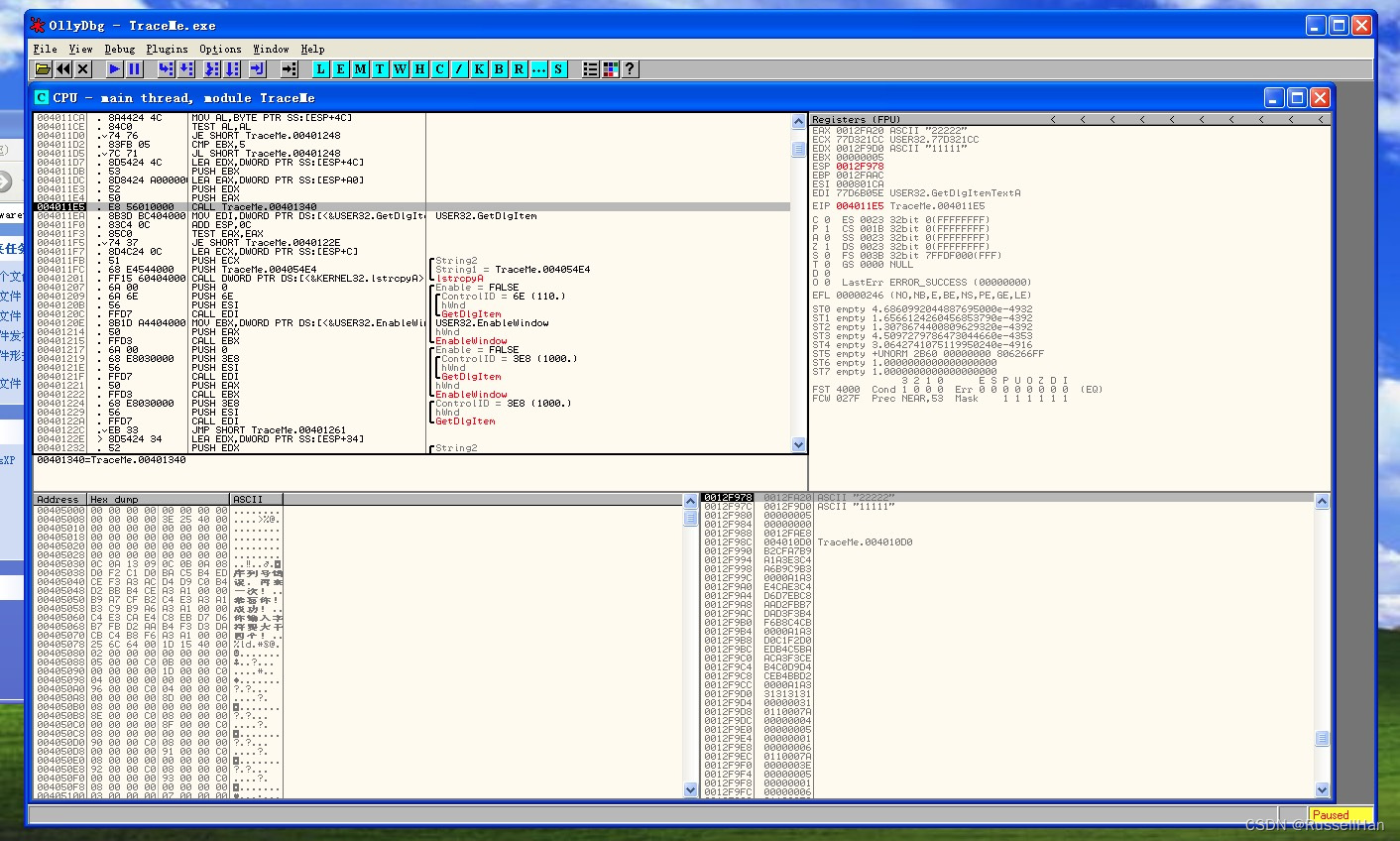The width and height of the screenshot is (1400, 841).
Task: Select stack address 0012F978 row
Action: pos(1008,497)
